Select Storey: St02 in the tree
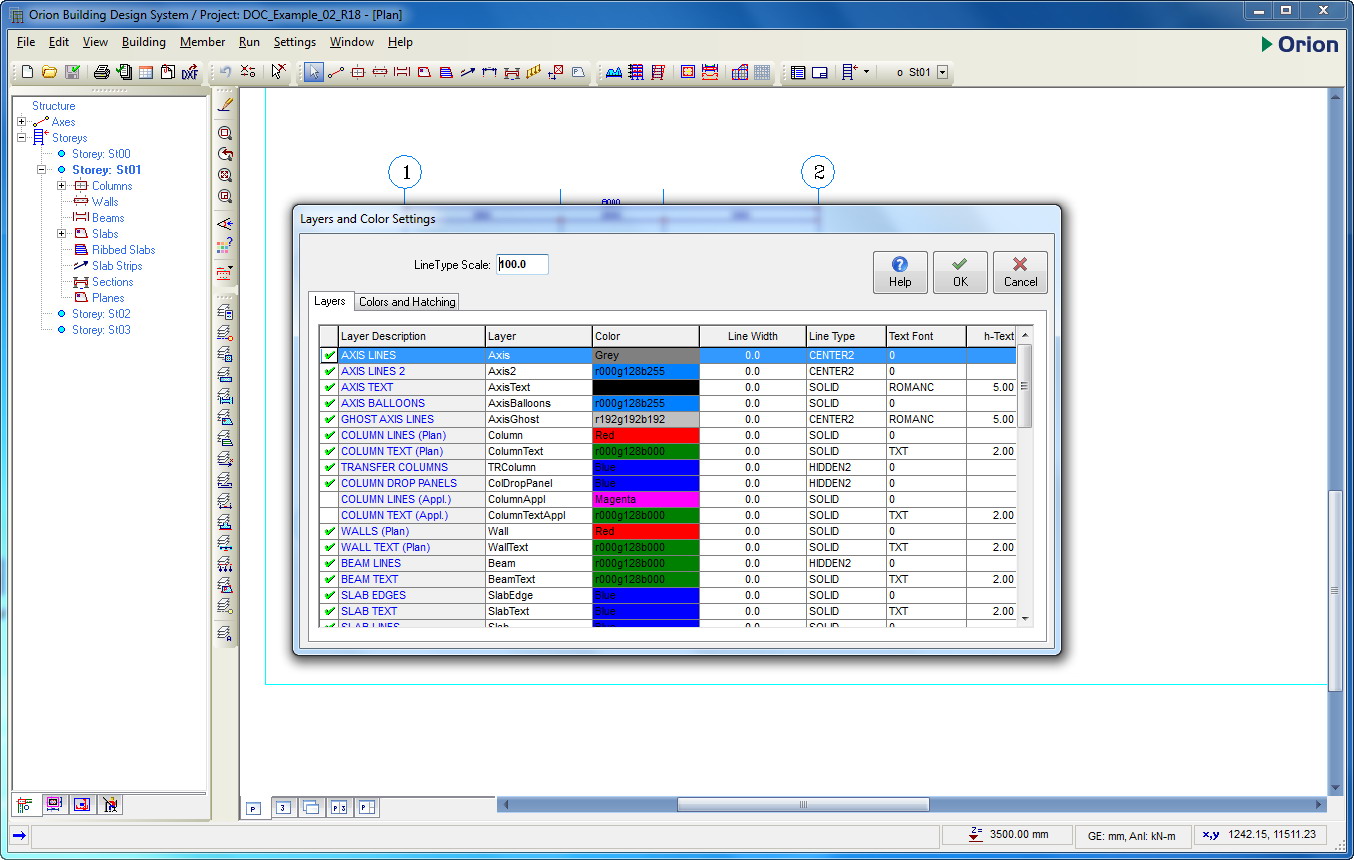The width and height of the screenshot is (1354, 860). [101, 314]
